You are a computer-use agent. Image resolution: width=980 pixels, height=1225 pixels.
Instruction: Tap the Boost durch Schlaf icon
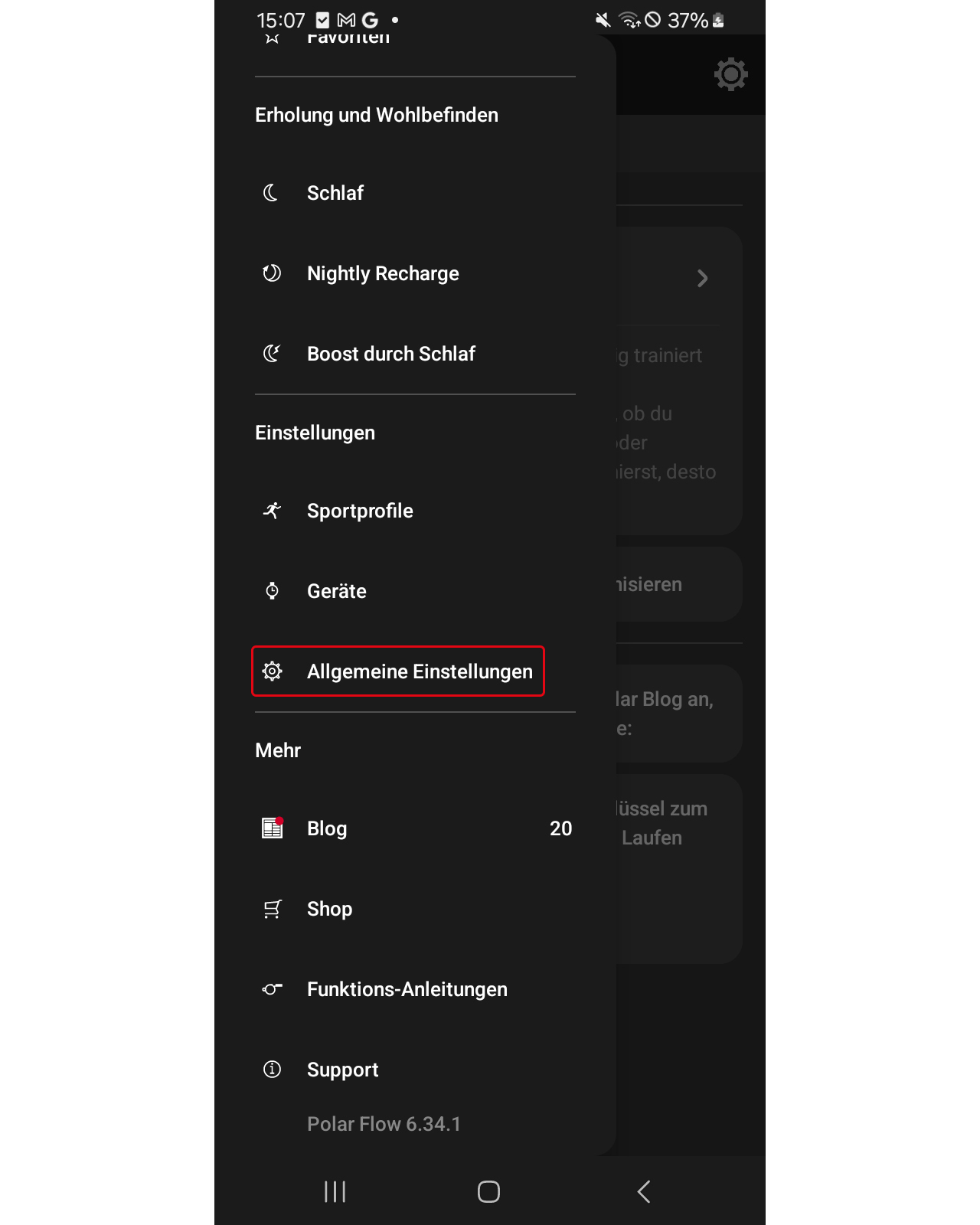tap(272, 354)
